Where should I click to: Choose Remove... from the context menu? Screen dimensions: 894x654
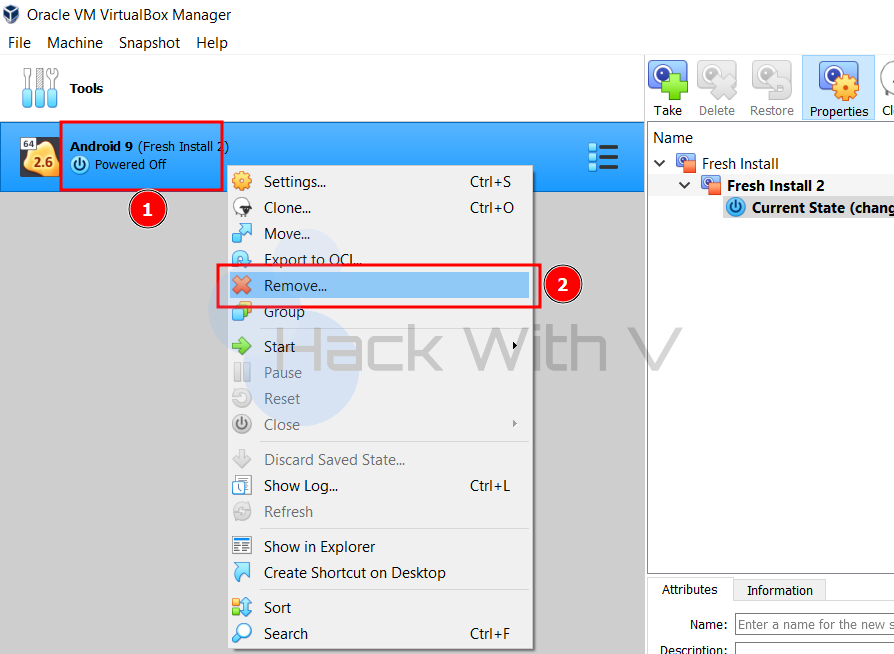(x=379, y=285)
